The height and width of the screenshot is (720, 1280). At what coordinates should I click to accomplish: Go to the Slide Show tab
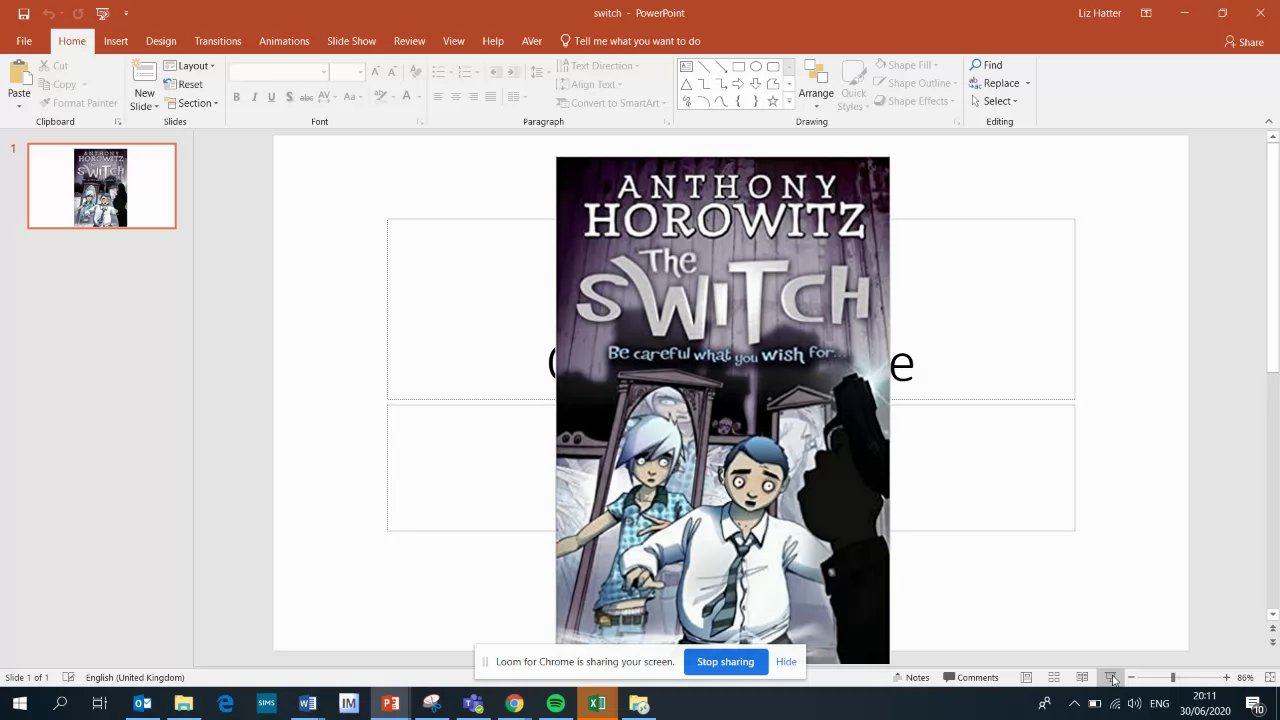[352, 41]
